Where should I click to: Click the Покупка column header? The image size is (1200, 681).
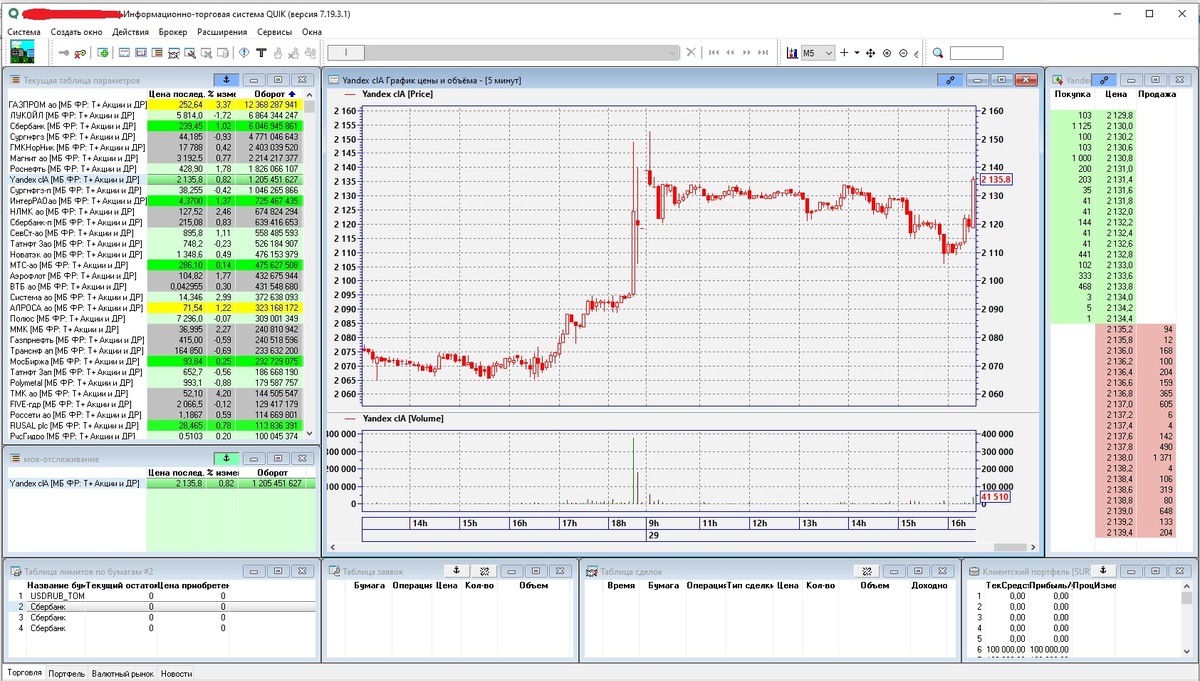click(x=1072, y=94)
